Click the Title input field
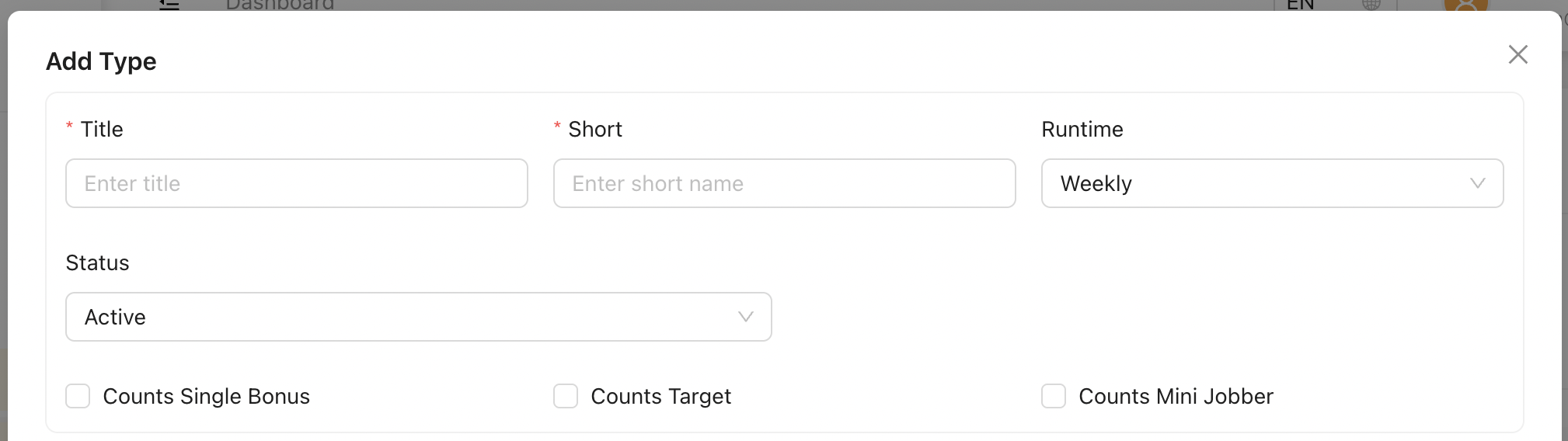This screenshot has width=1568, height=441. click(296, 183)
